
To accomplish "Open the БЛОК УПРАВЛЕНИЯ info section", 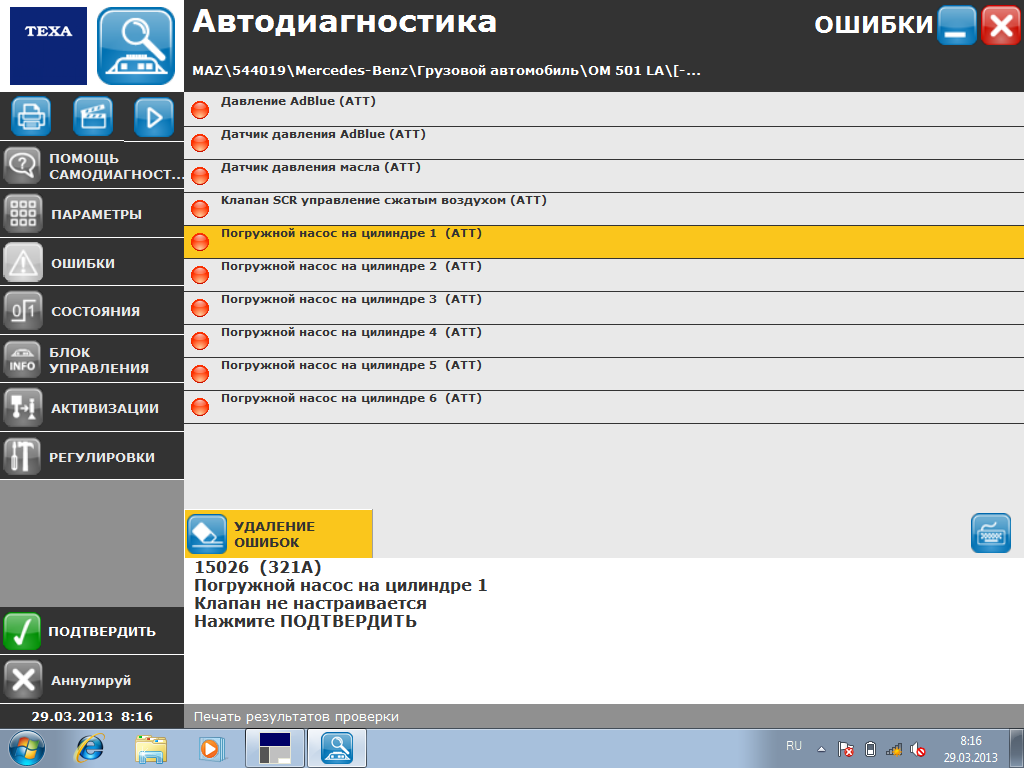I will tap(92, 359).
